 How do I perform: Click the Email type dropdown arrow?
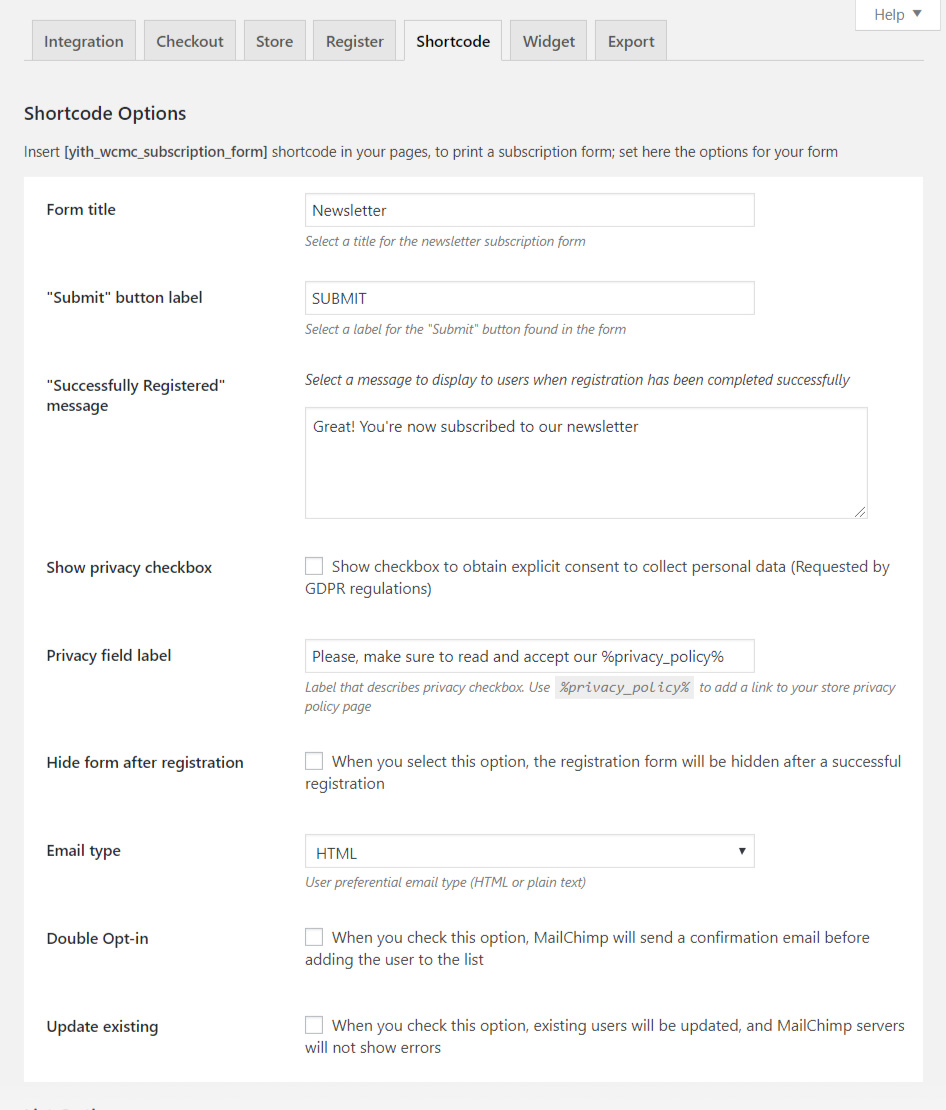pos(742,851)
